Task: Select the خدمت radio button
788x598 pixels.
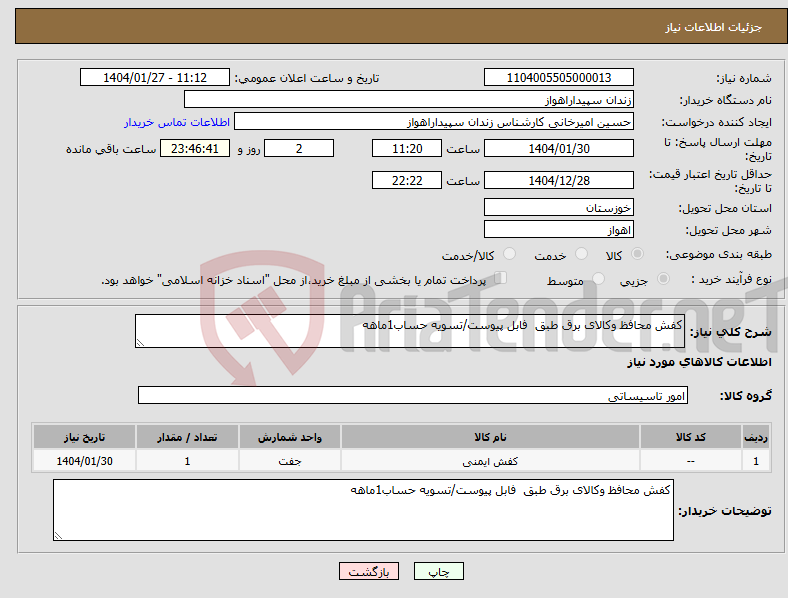Action: [581, 254]
